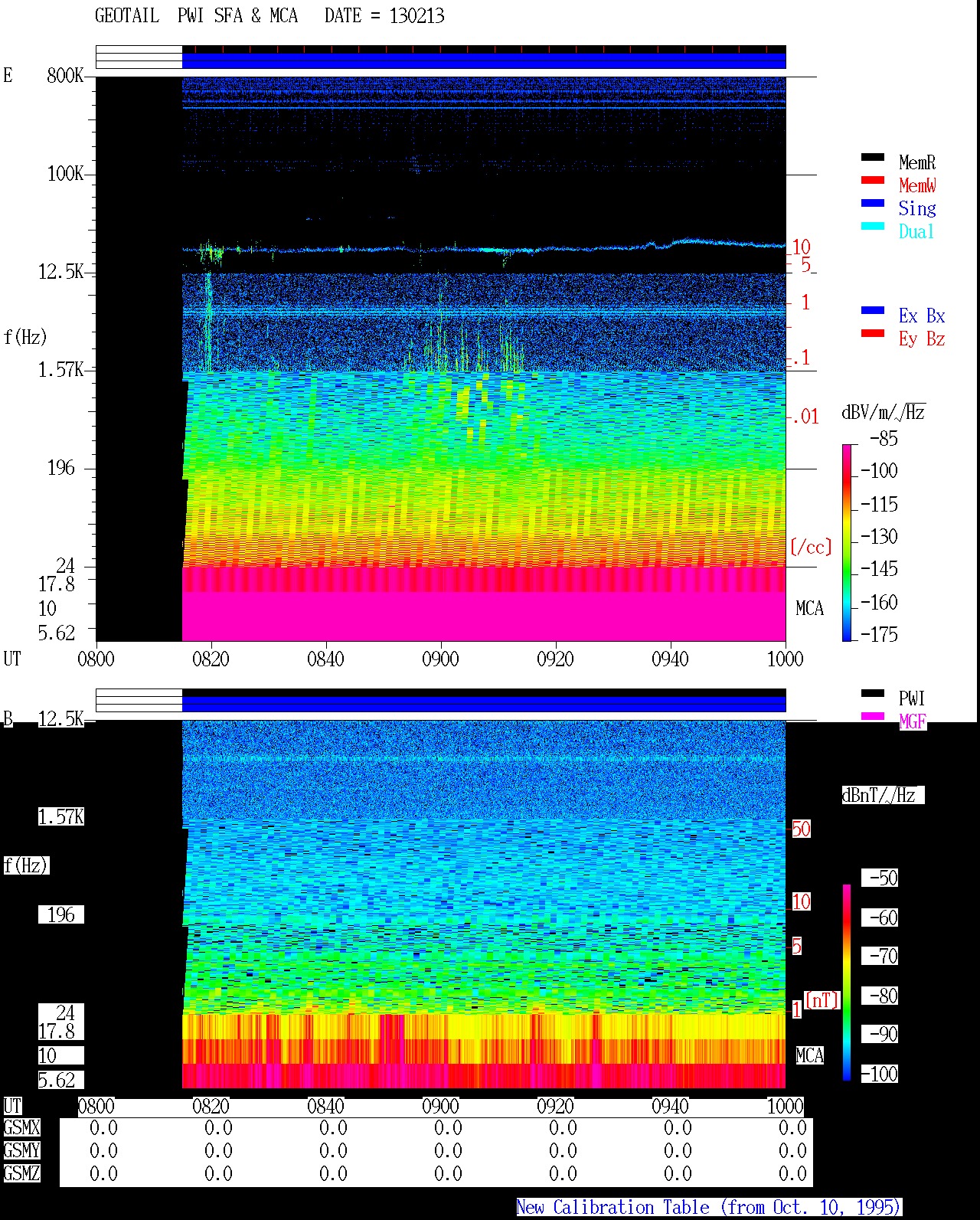Click the 1.57K frequency label on the B panel
Viewport: 980px width, 1220px height.
[61, 817]
